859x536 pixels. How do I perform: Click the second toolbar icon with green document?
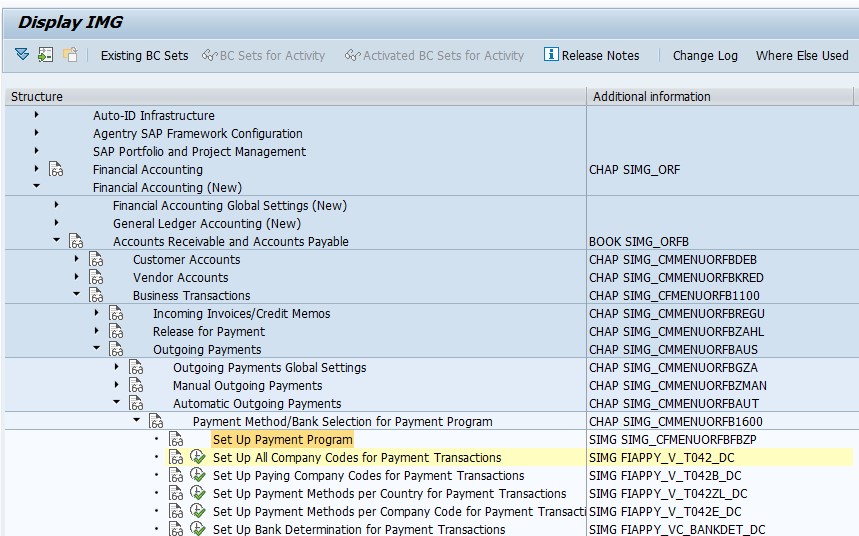point(45,54)
